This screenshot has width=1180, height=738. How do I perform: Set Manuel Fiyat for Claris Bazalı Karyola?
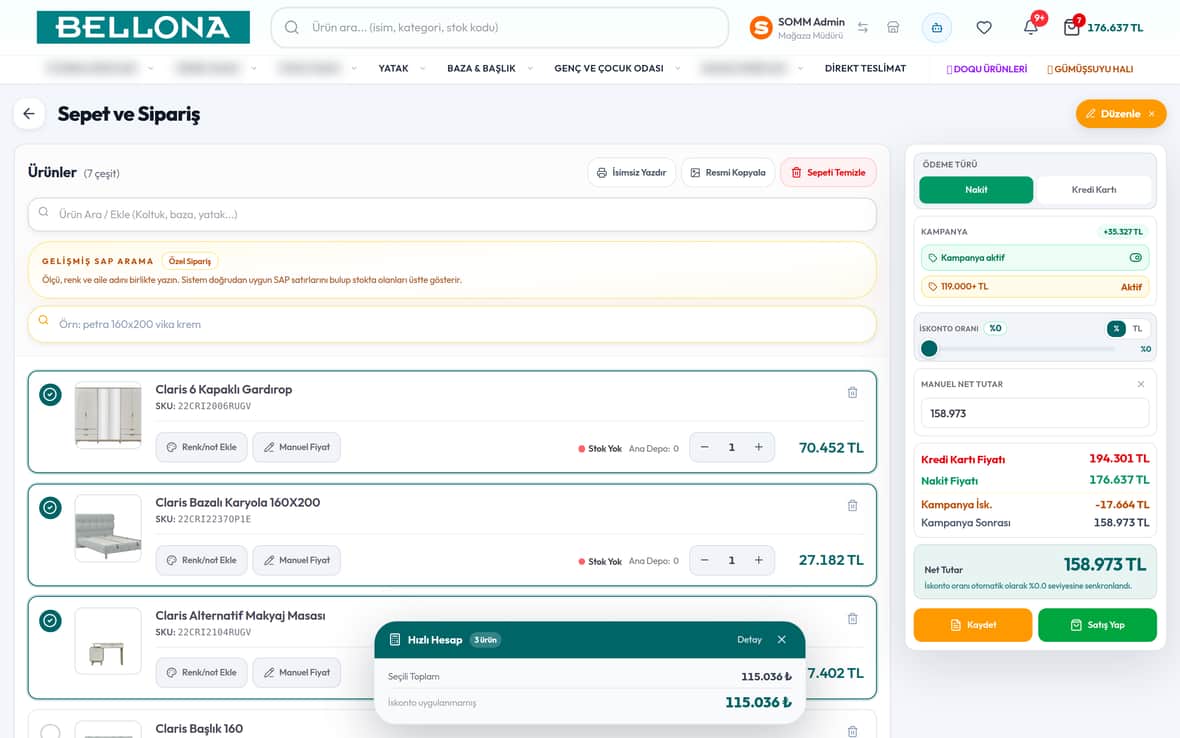[x=297, y=560]
